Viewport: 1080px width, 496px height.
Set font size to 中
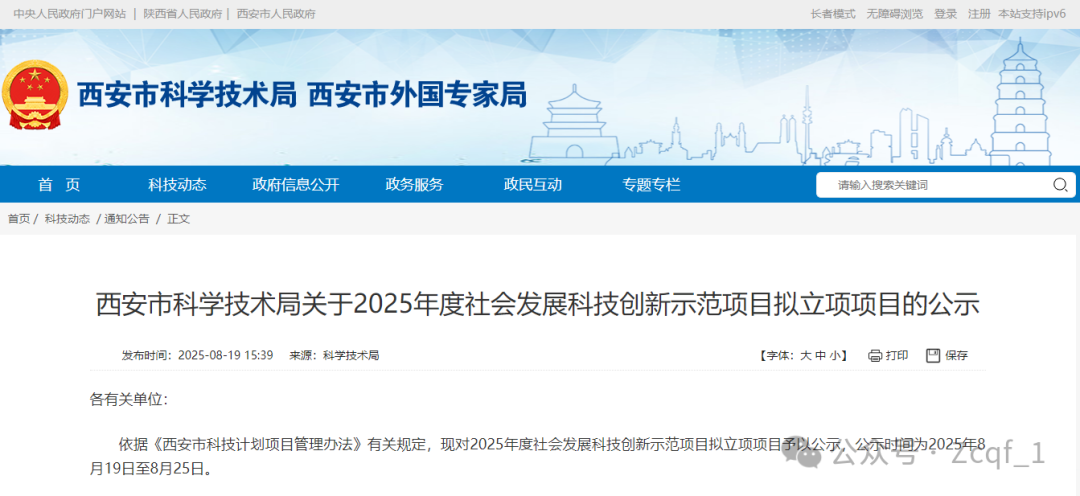coord(820,355)
